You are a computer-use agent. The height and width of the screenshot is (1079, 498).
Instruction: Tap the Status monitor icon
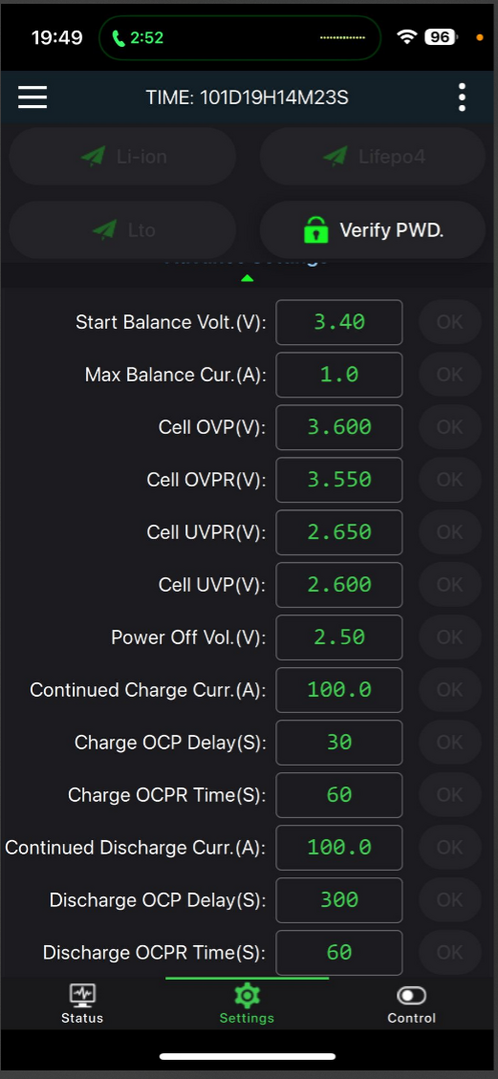(82, 995)
